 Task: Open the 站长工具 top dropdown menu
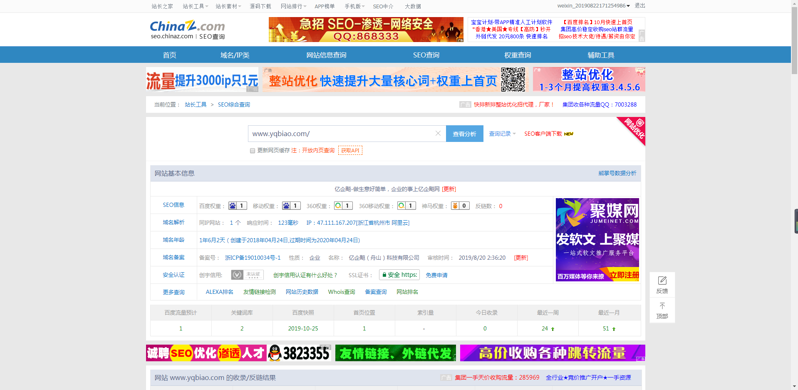click(x=196, y=6)
